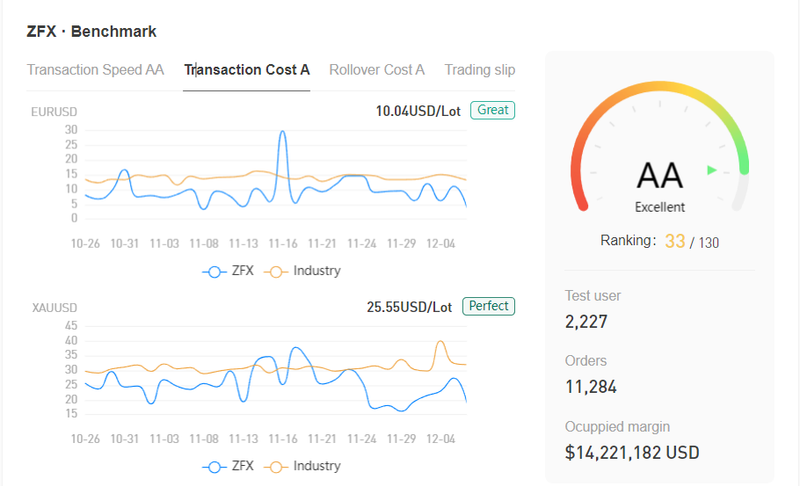
Task: Switch to the Transaction Speed AA tab
Action: [95, 70]
